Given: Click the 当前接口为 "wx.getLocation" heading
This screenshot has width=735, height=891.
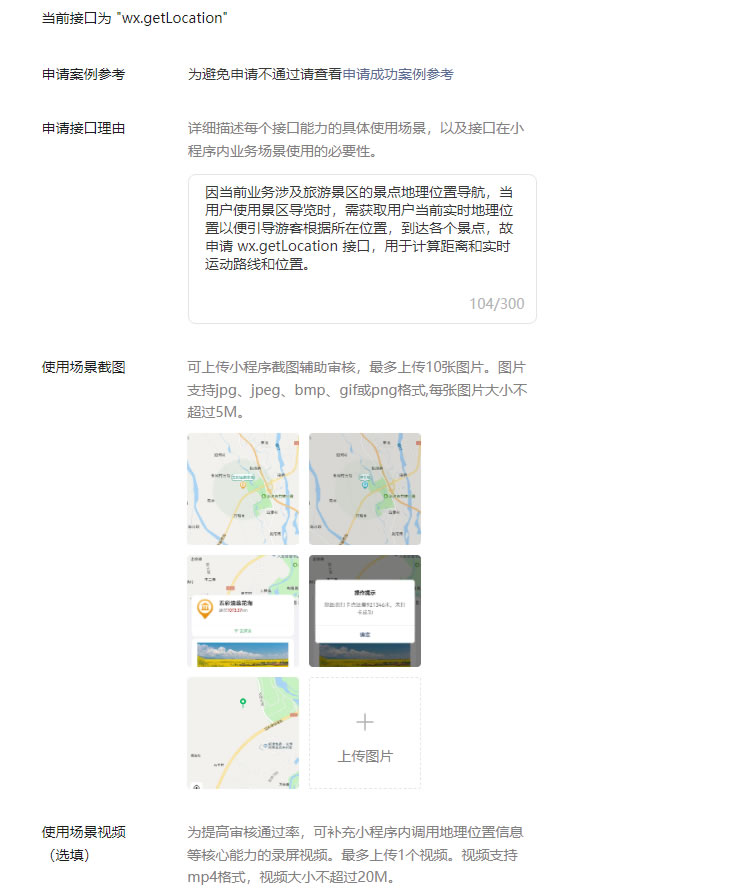Looking at the screenshot, I should click(x=134, y=18).
